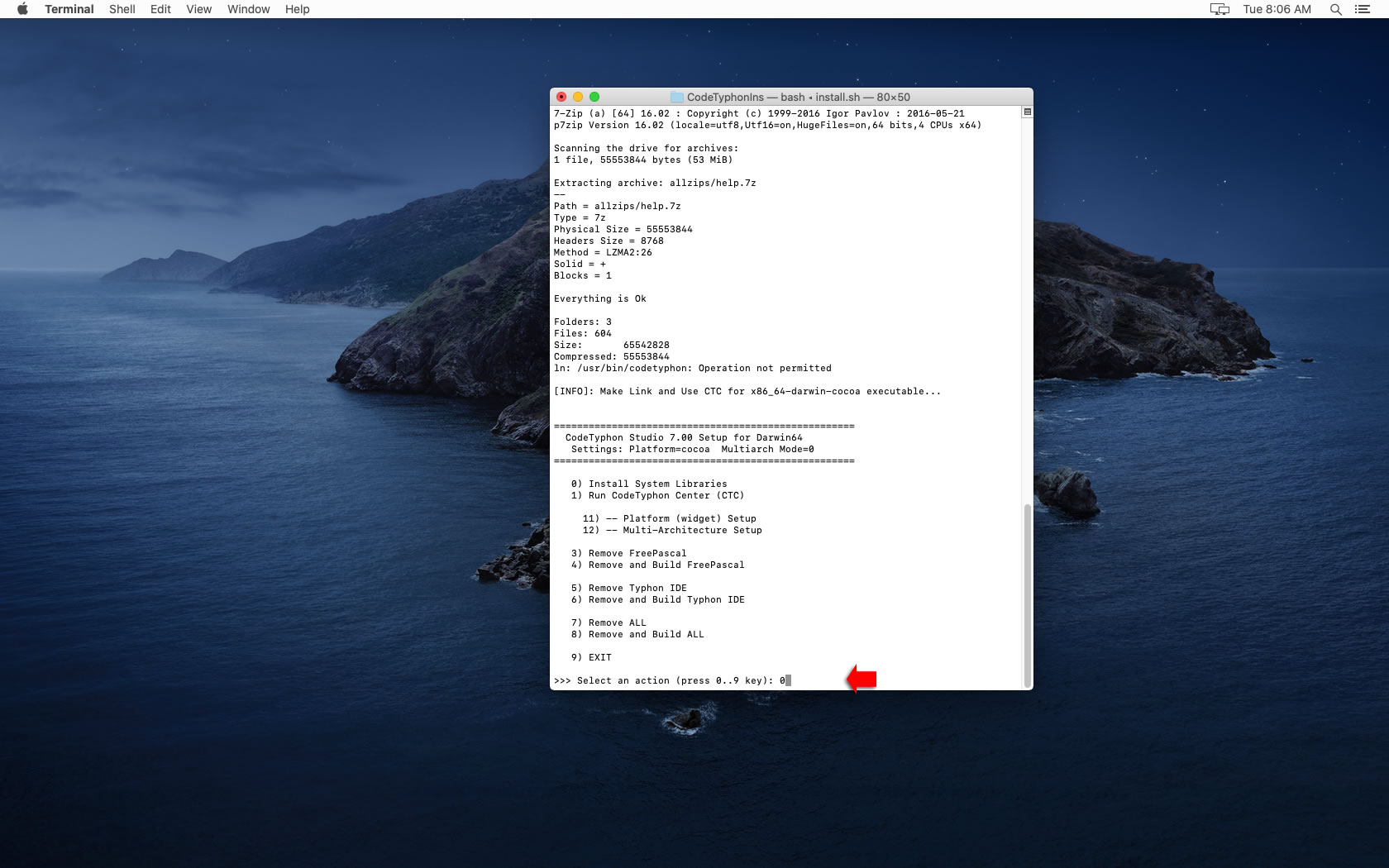Minimize Terminal window with yellow button

tap(578, 97)
